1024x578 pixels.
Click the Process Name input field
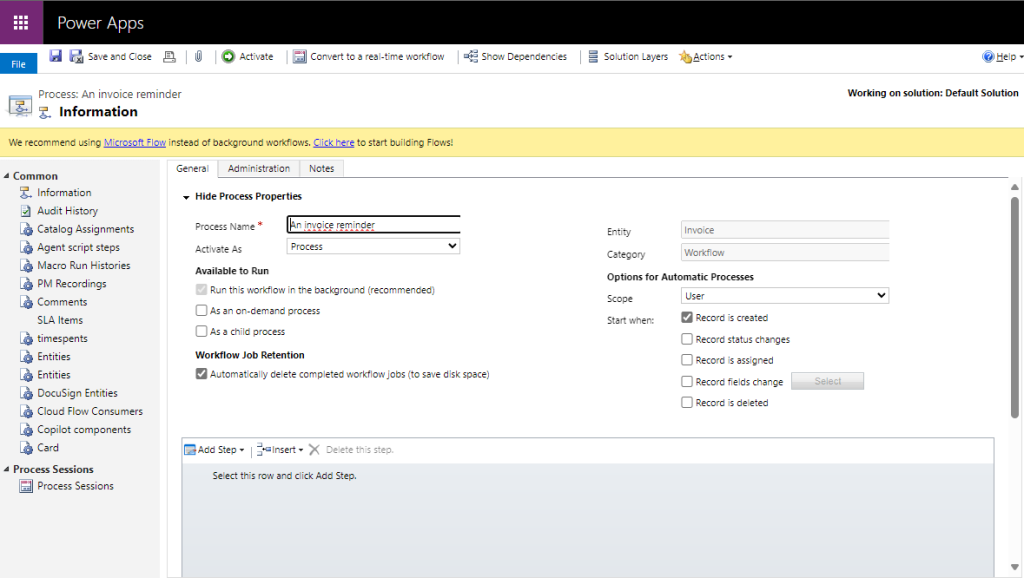(x=374, y=225)
